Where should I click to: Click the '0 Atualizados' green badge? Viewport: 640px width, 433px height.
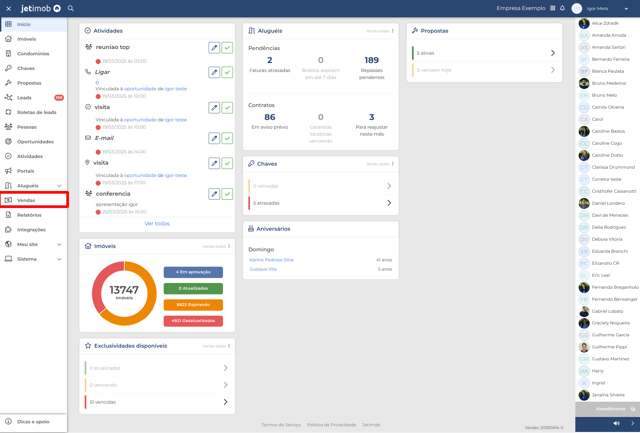pos(193,289)
